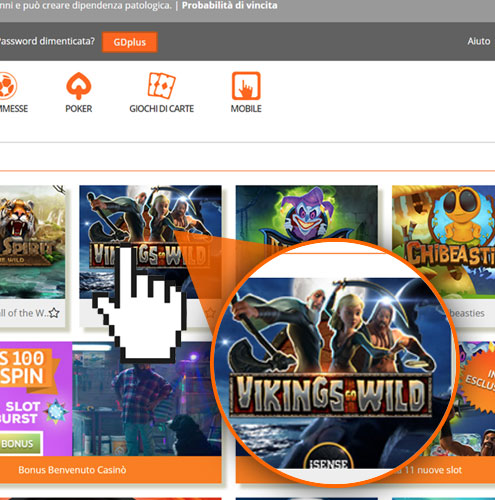
Task: Click the GDplus orange button
Action: [129, 42]
